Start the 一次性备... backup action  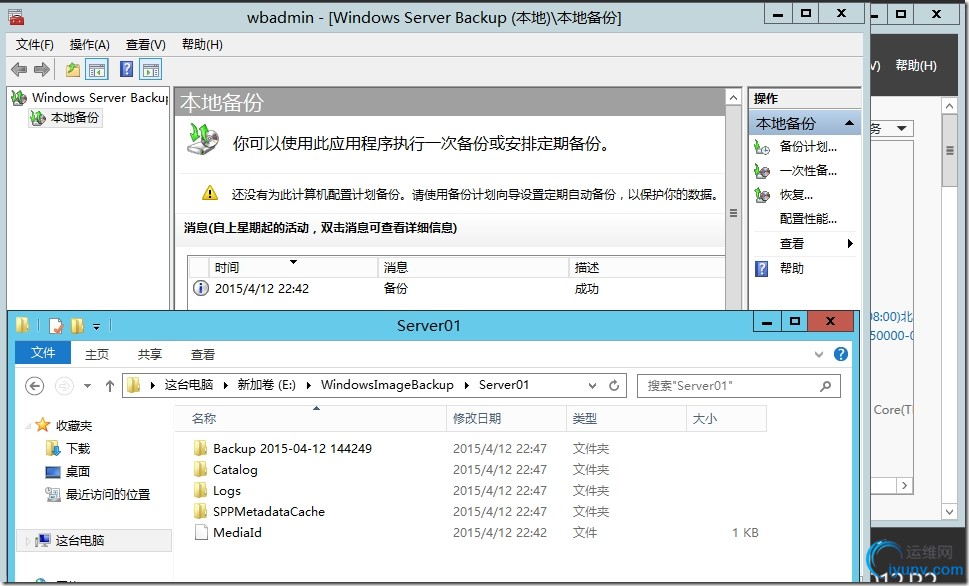808,171
